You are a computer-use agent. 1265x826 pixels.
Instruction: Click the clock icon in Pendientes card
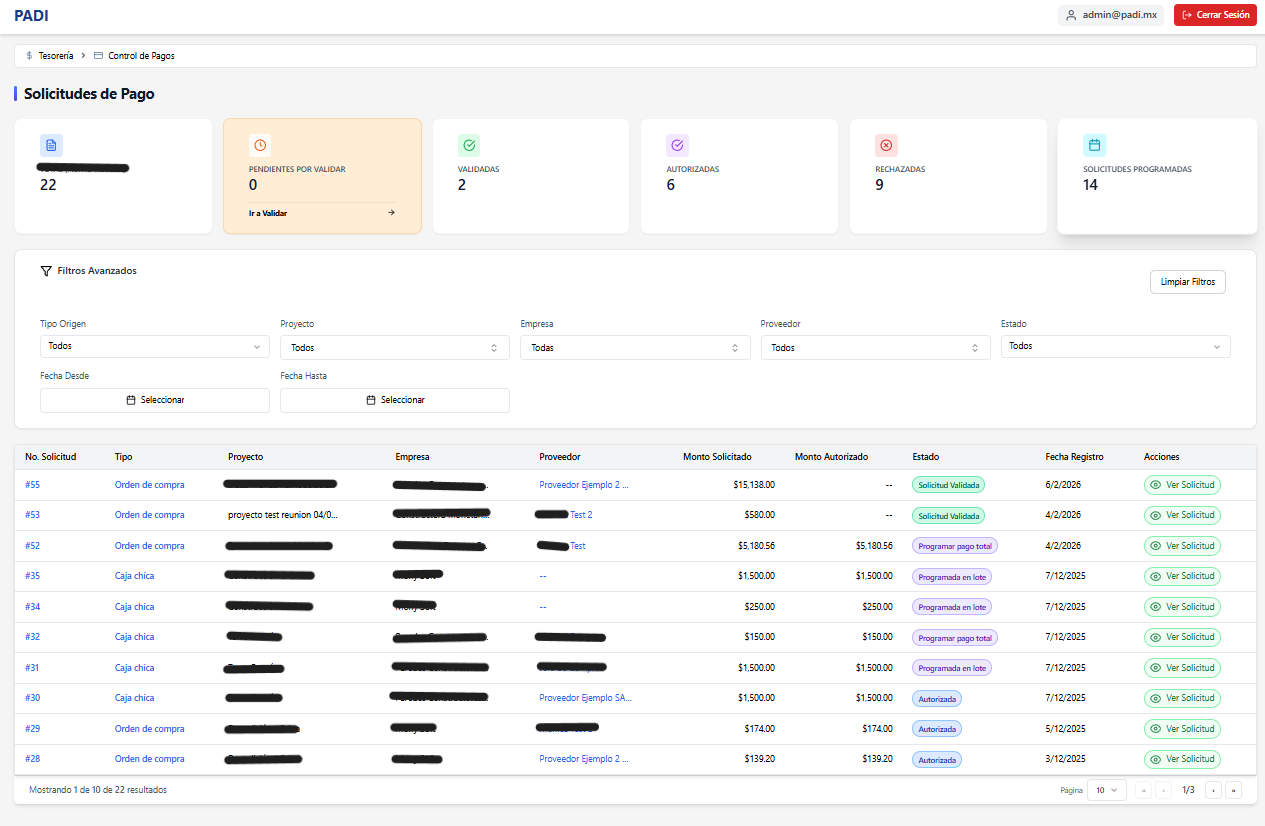260,145
